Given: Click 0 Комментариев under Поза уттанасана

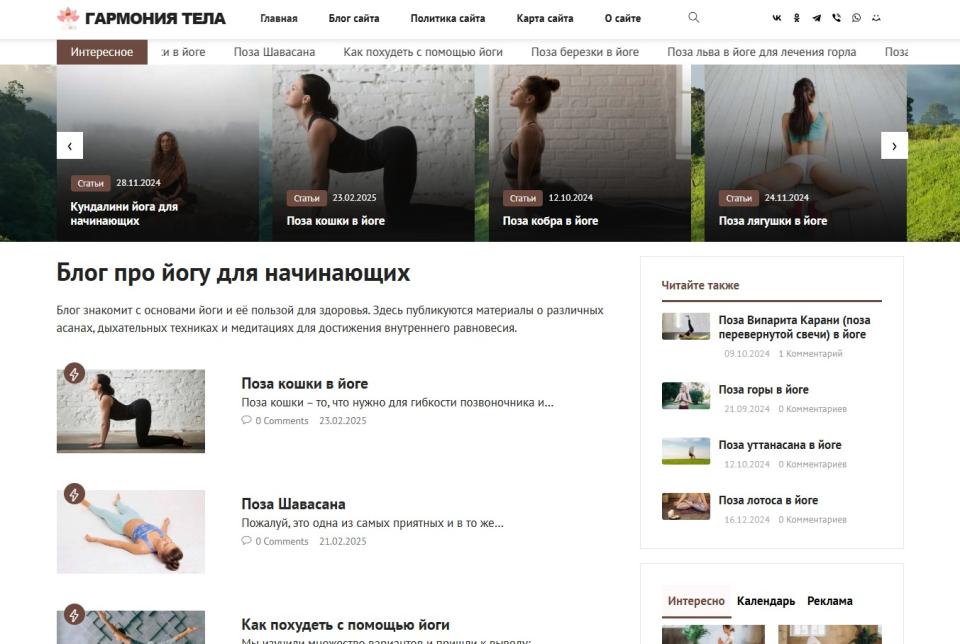Looking at the screenshot, I should (x=812, y=465).
